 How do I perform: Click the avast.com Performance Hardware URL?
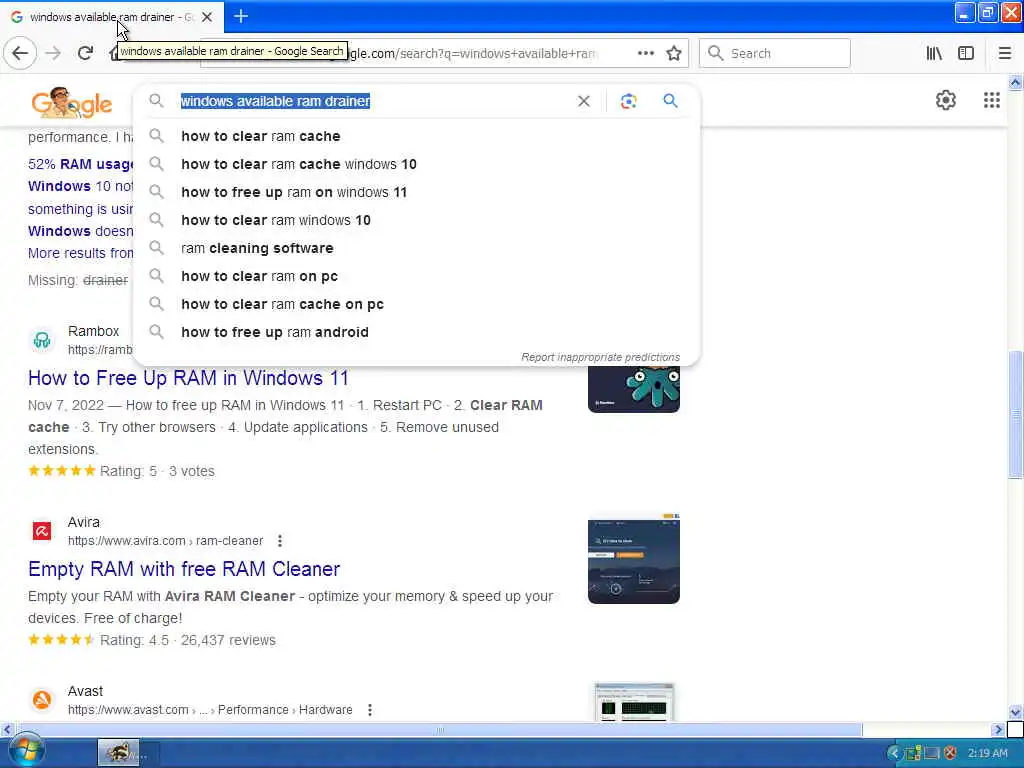click(x=210, y=709)
